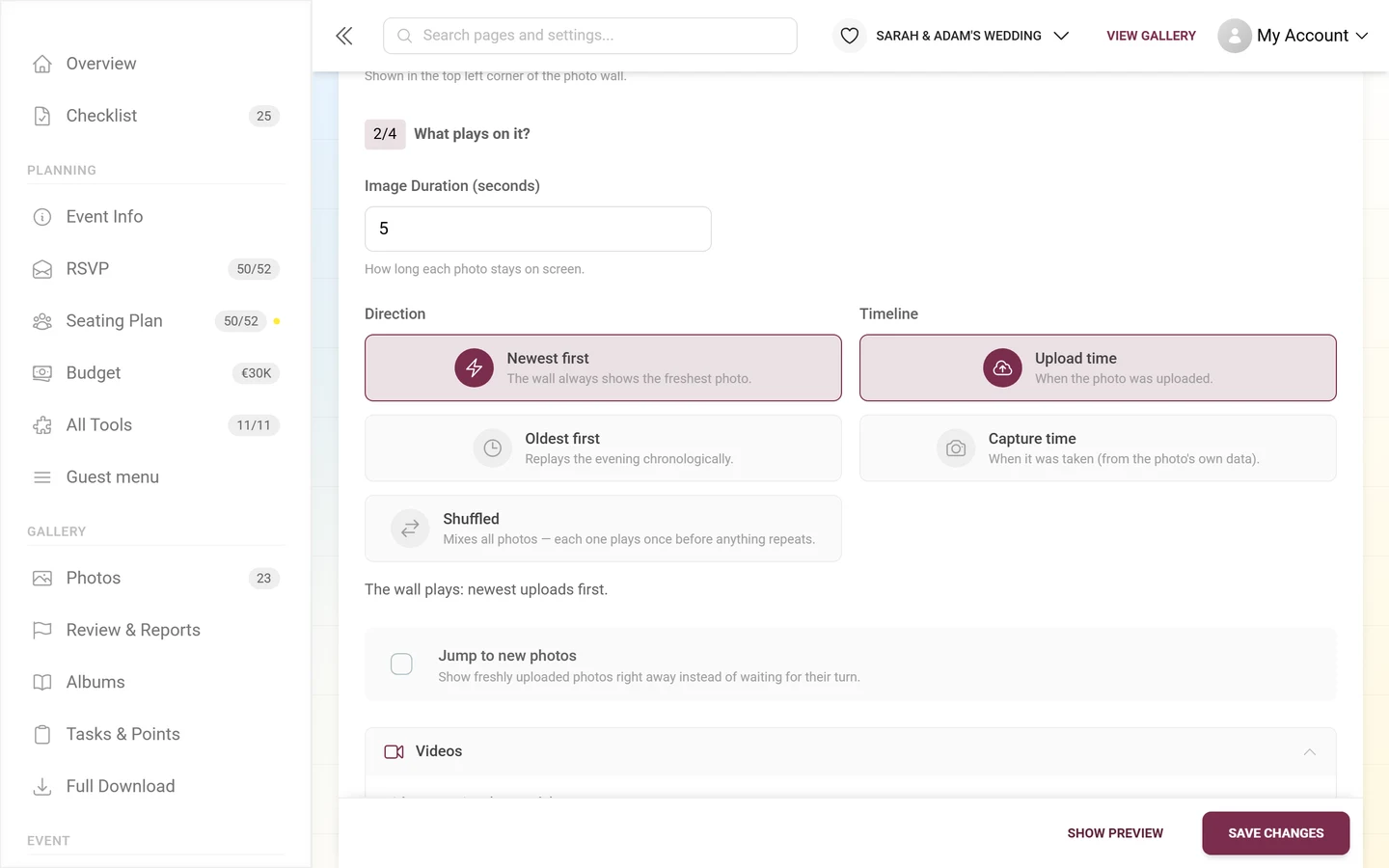
Task: Choose Upload time timeline option
Action: pyautogui.click(x=1098, y=367)
